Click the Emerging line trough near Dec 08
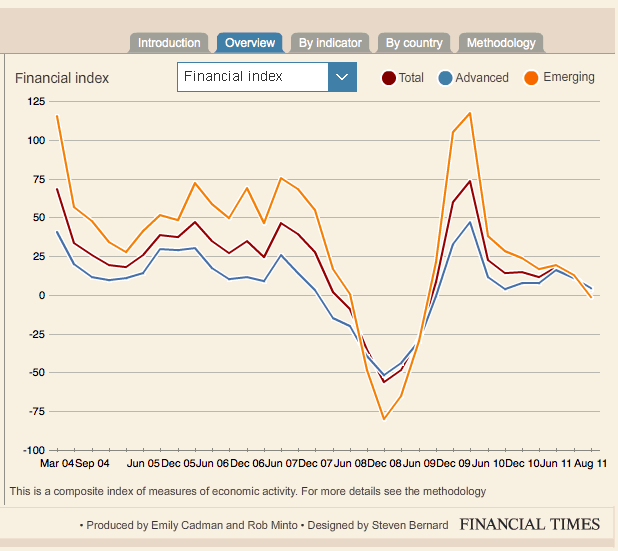 pyautogui.click(x=384, y=419)
